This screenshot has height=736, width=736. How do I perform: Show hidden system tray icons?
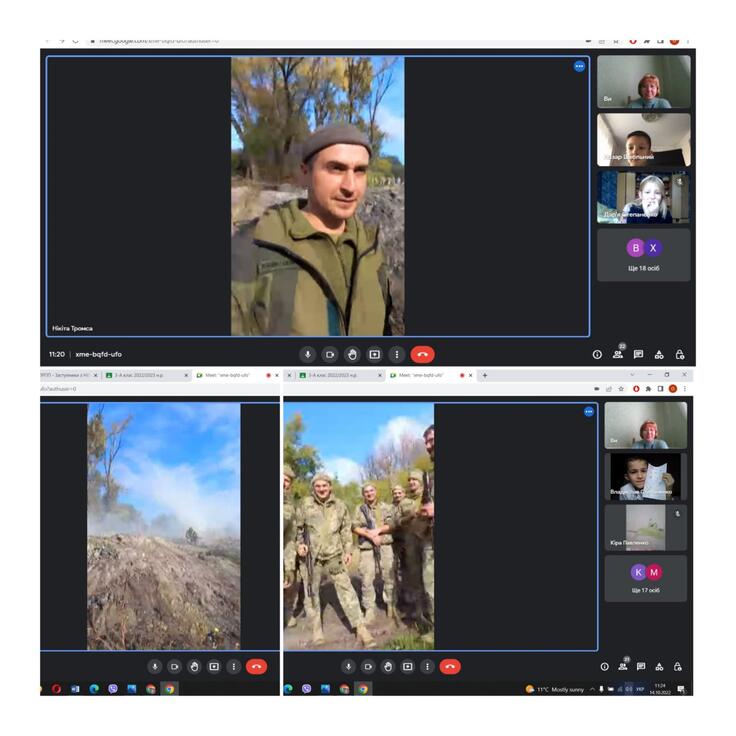[592, 690]
